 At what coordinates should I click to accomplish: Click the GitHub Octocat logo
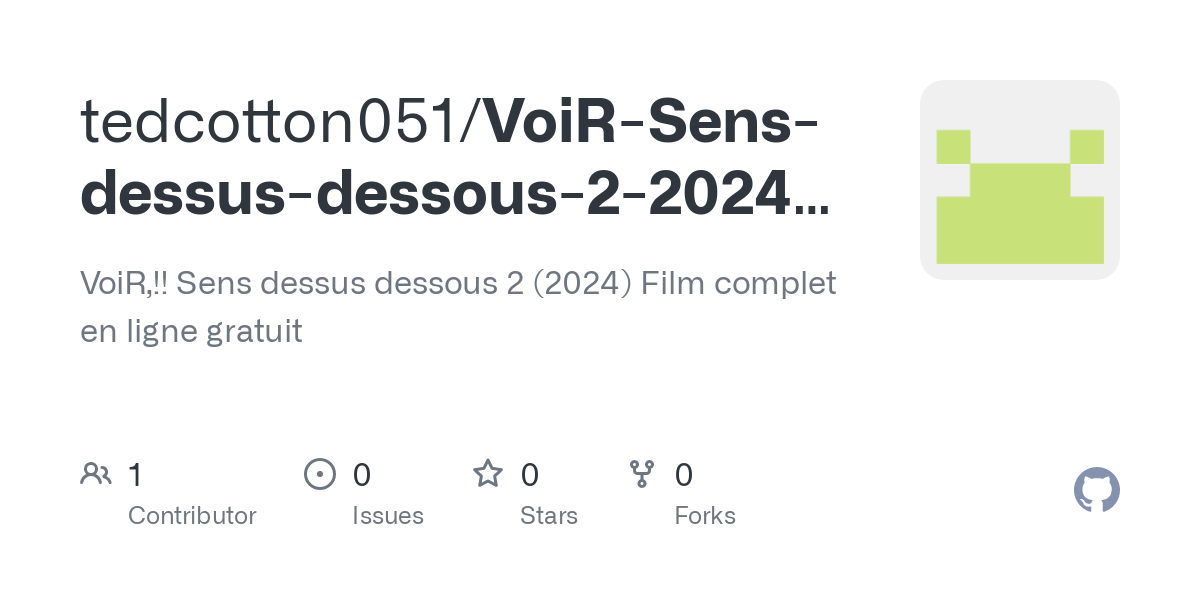(x=1097, y=491)
